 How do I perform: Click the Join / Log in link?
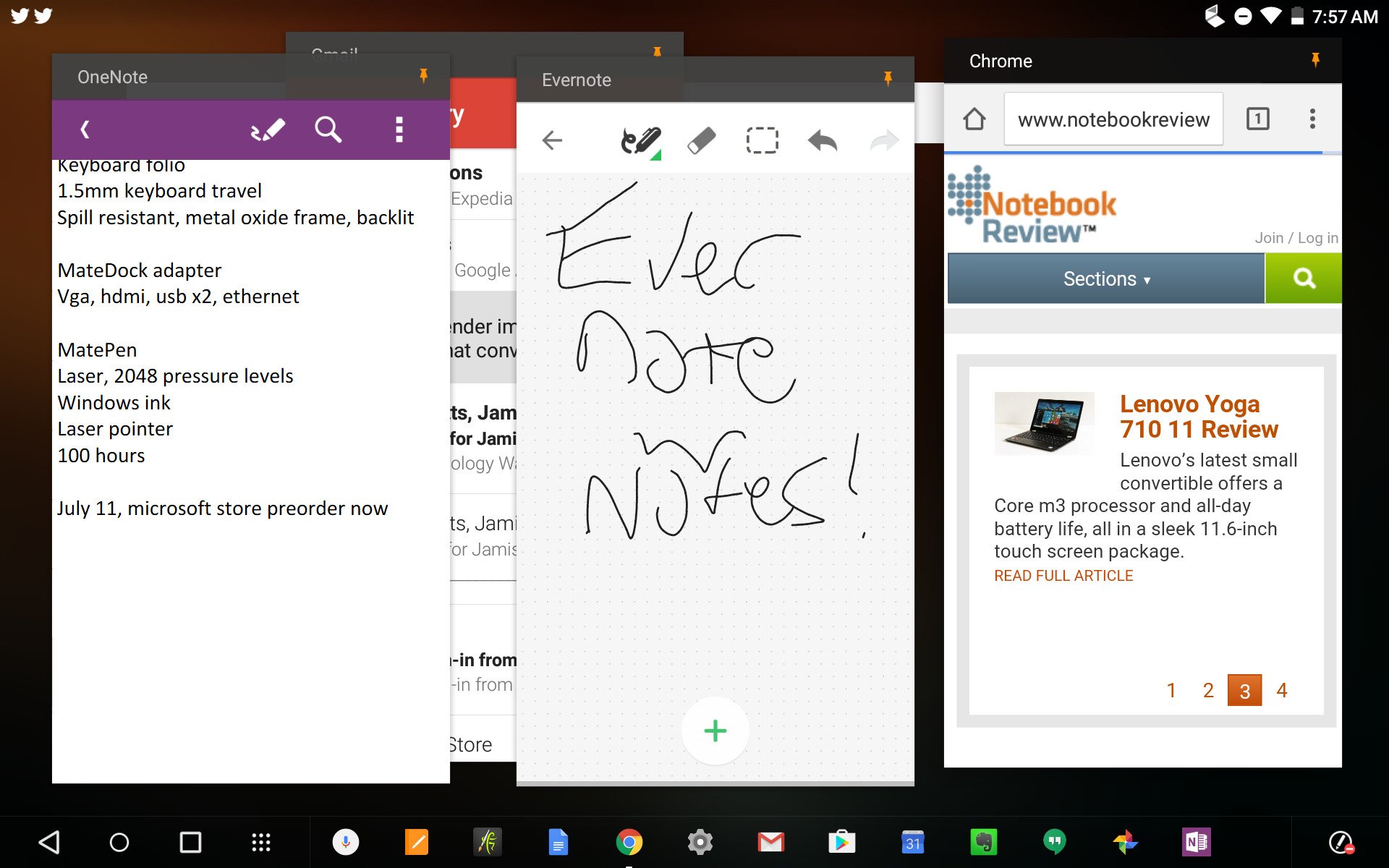point(1296,238)
